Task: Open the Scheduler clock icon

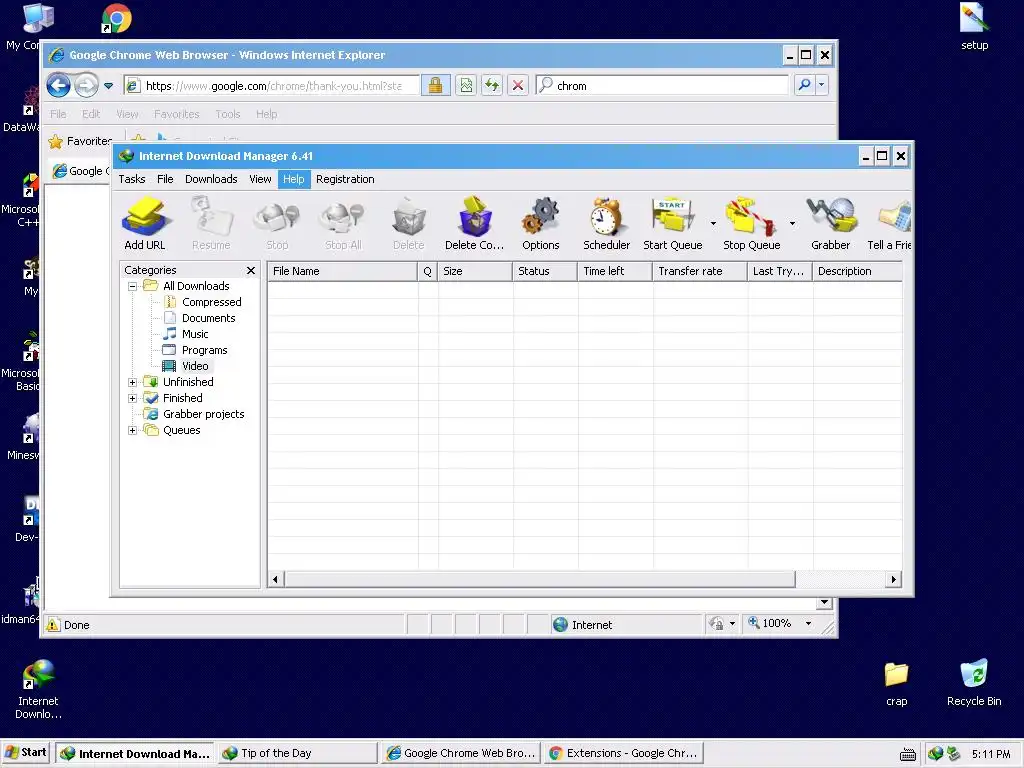Action: [607, 224]
